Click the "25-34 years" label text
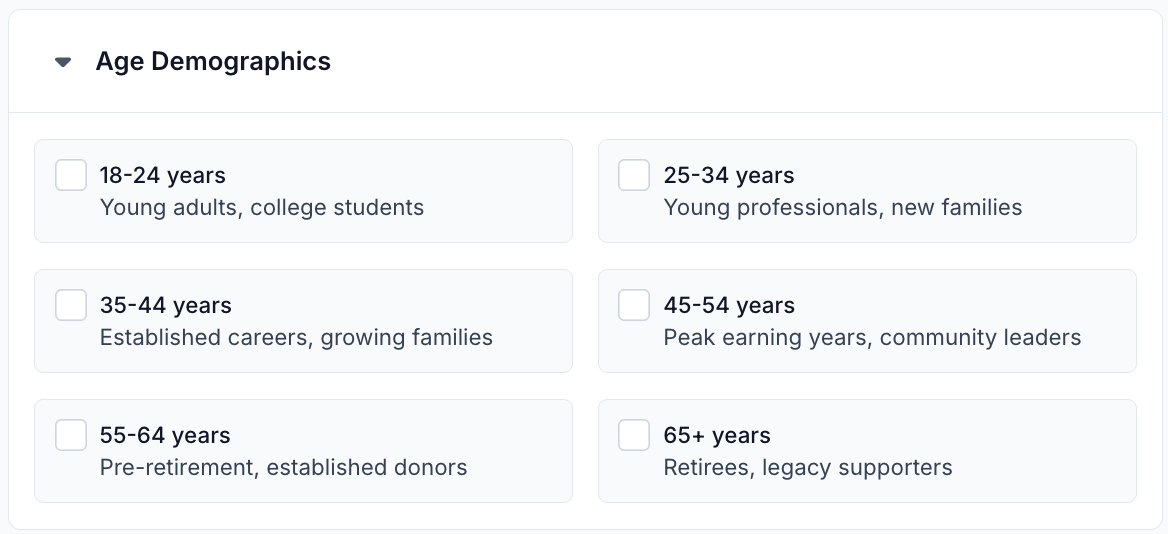1168x534 pixels. [x=729, y=176]
